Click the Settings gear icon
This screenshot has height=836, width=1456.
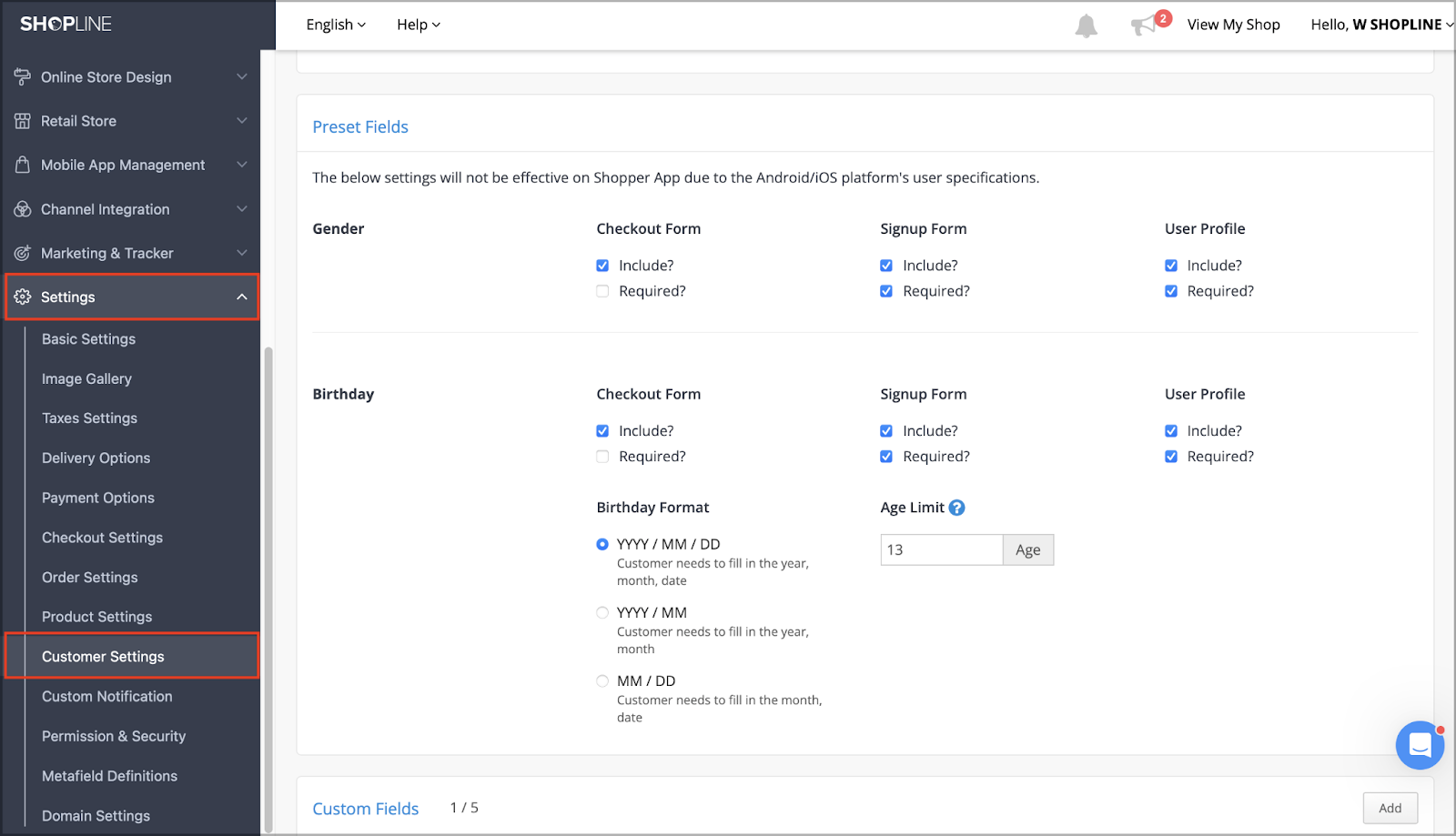[x=23, y=297]
